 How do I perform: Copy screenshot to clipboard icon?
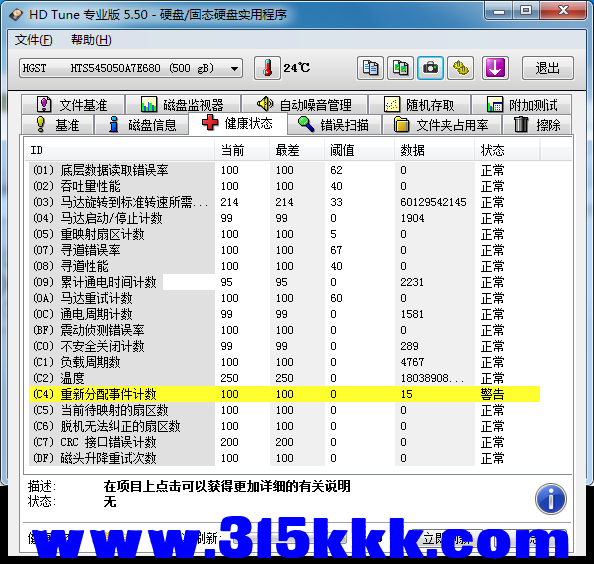point(400,68)
